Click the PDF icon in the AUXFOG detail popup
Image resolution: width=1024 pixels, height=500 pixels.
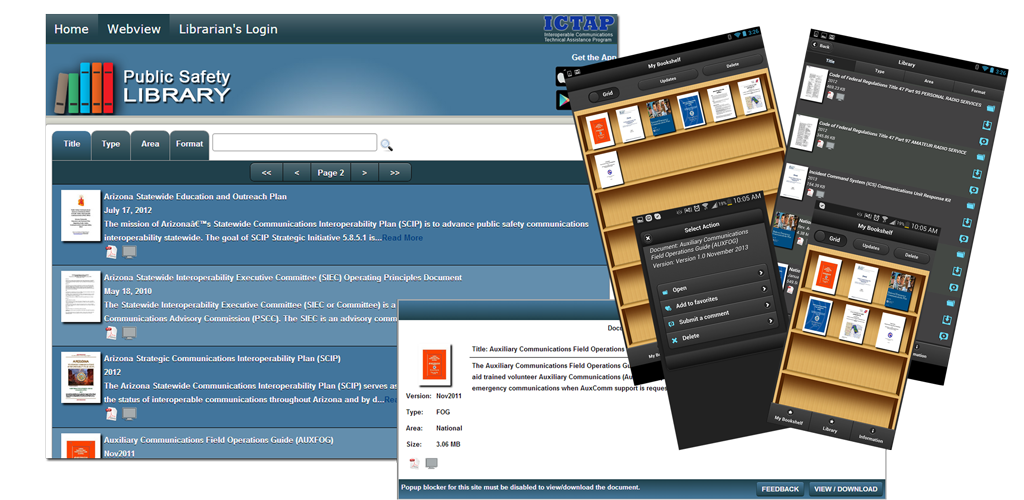(414, 463)
